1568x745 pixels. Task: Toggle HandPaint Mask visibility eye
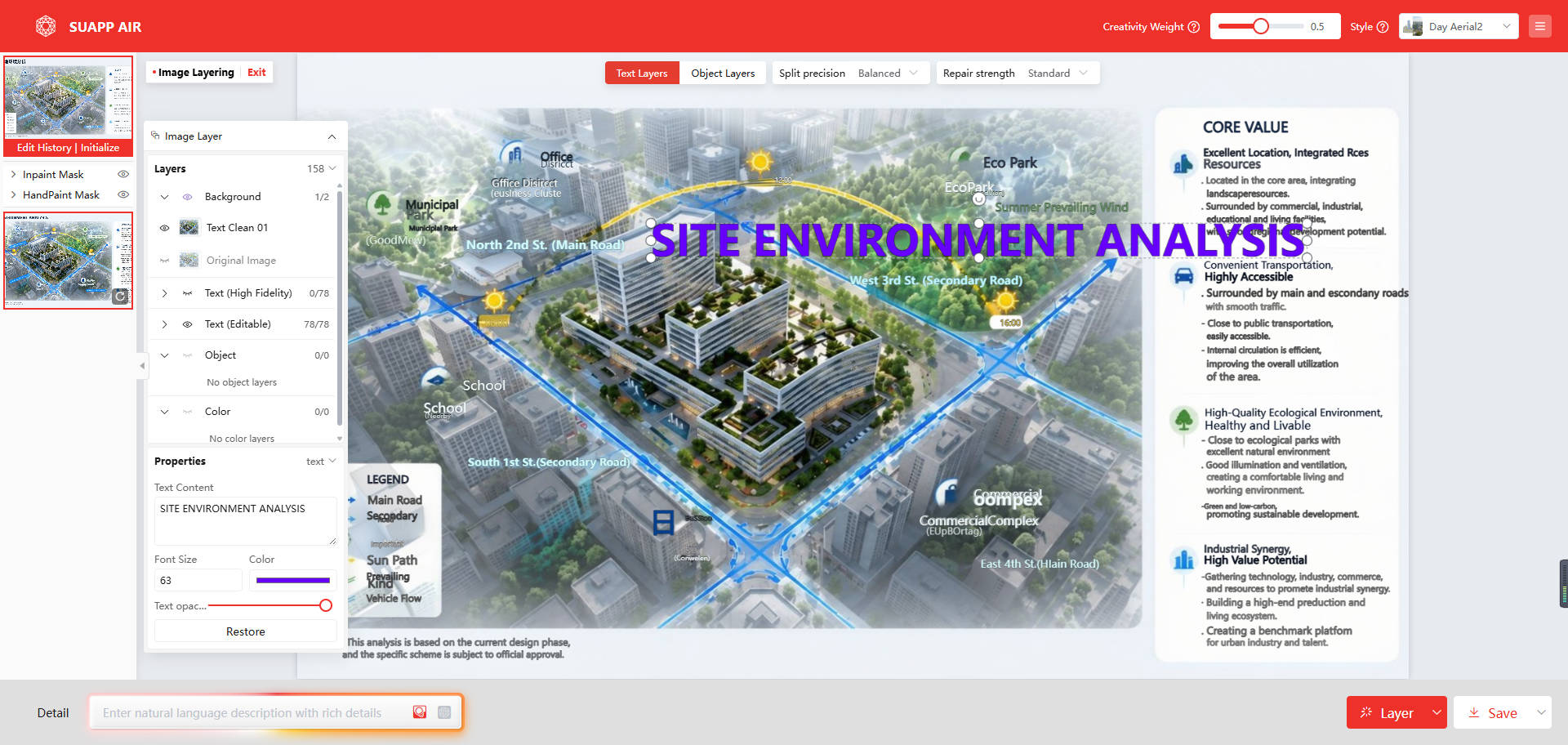pyautogui.click(x=123, y=194)
